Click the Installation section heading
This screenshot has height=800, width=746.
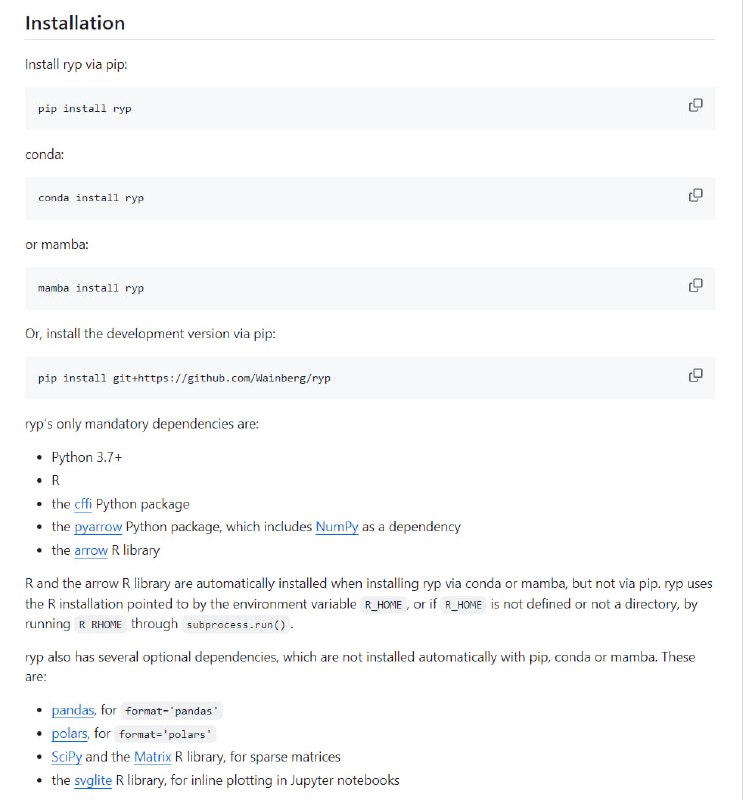[x=74, y=23]
